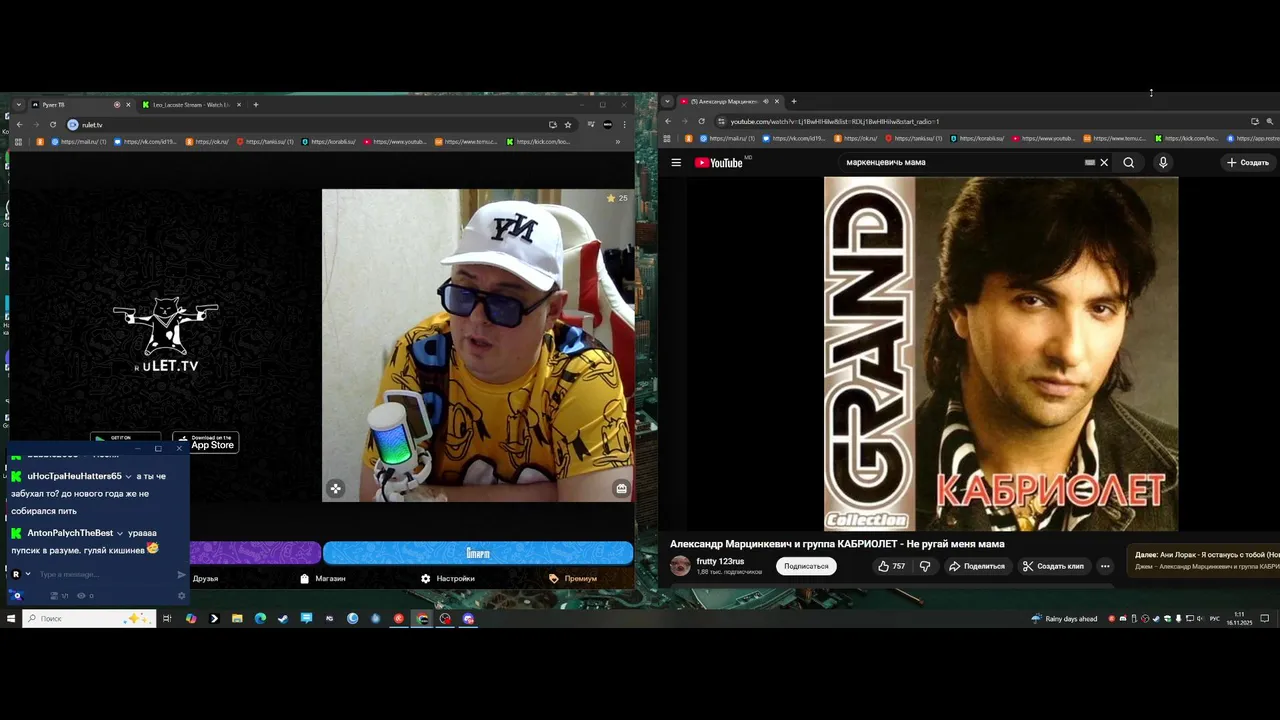Share the video via Поделиться
1280x720 pixels.
[977, 566]
